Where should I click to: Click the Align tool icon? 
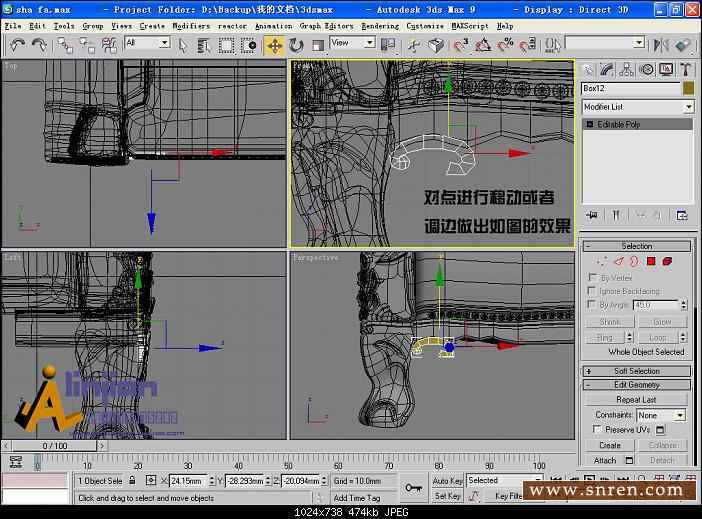pyautogui.click(x=683, y=45)
